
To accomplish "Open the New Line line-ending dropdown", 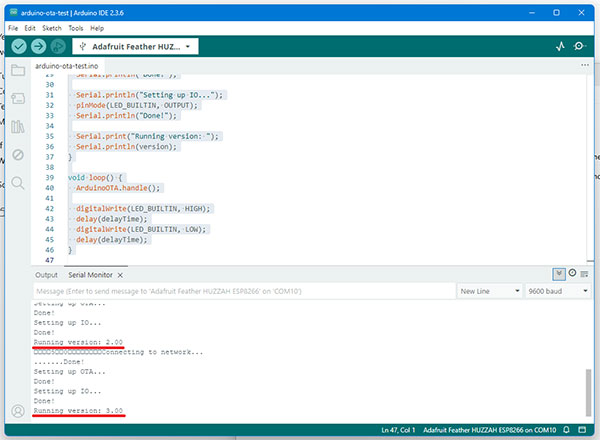I will [490, 291].
